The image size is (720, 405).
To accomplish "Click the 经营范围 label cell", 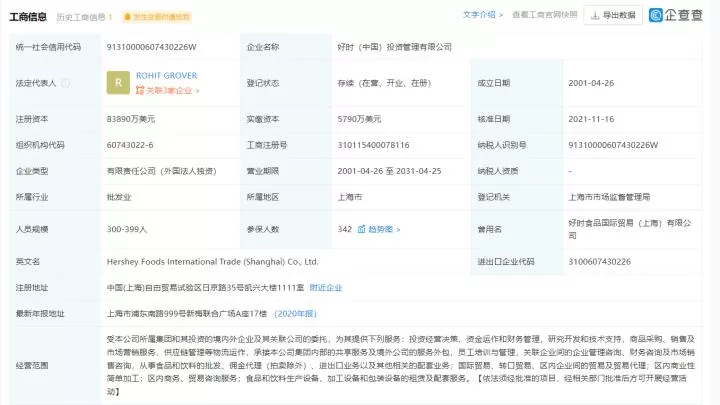I will 55,366.
